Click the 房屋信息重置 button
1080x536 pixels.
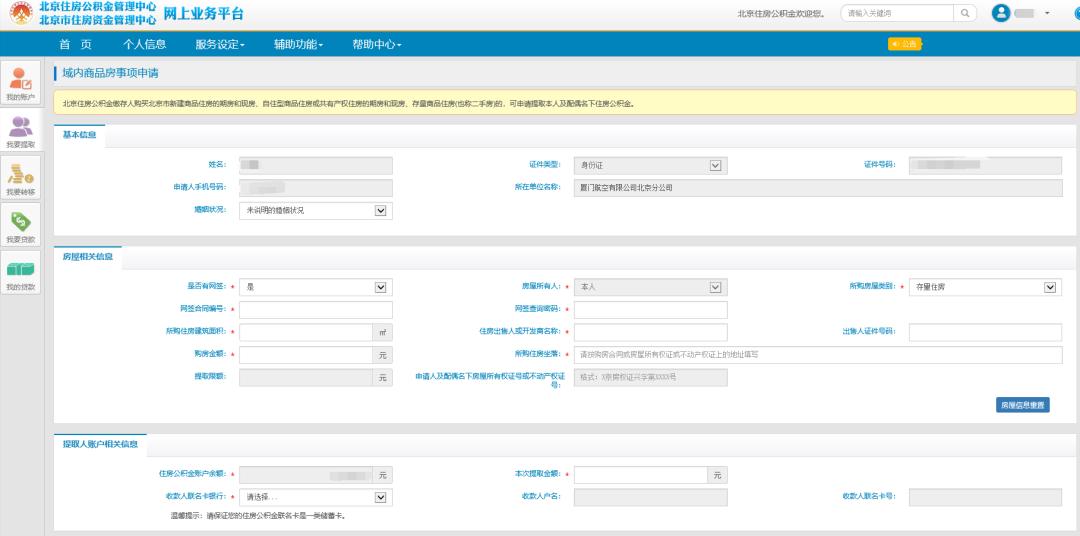[x=1022, y=405]
